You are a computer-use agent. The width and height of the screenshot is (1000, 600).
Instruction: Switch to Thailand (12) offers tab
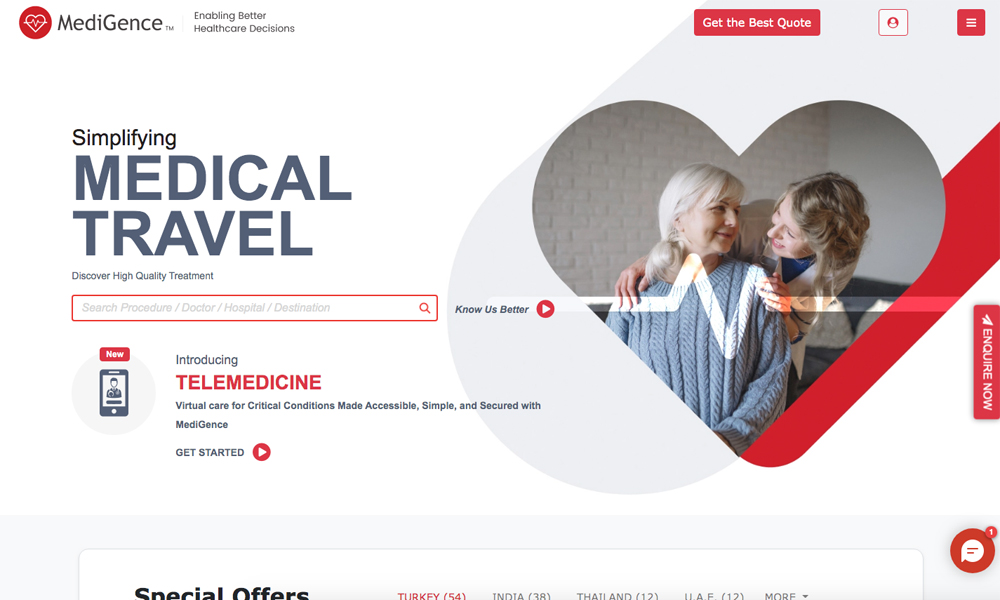coord(617,596)
